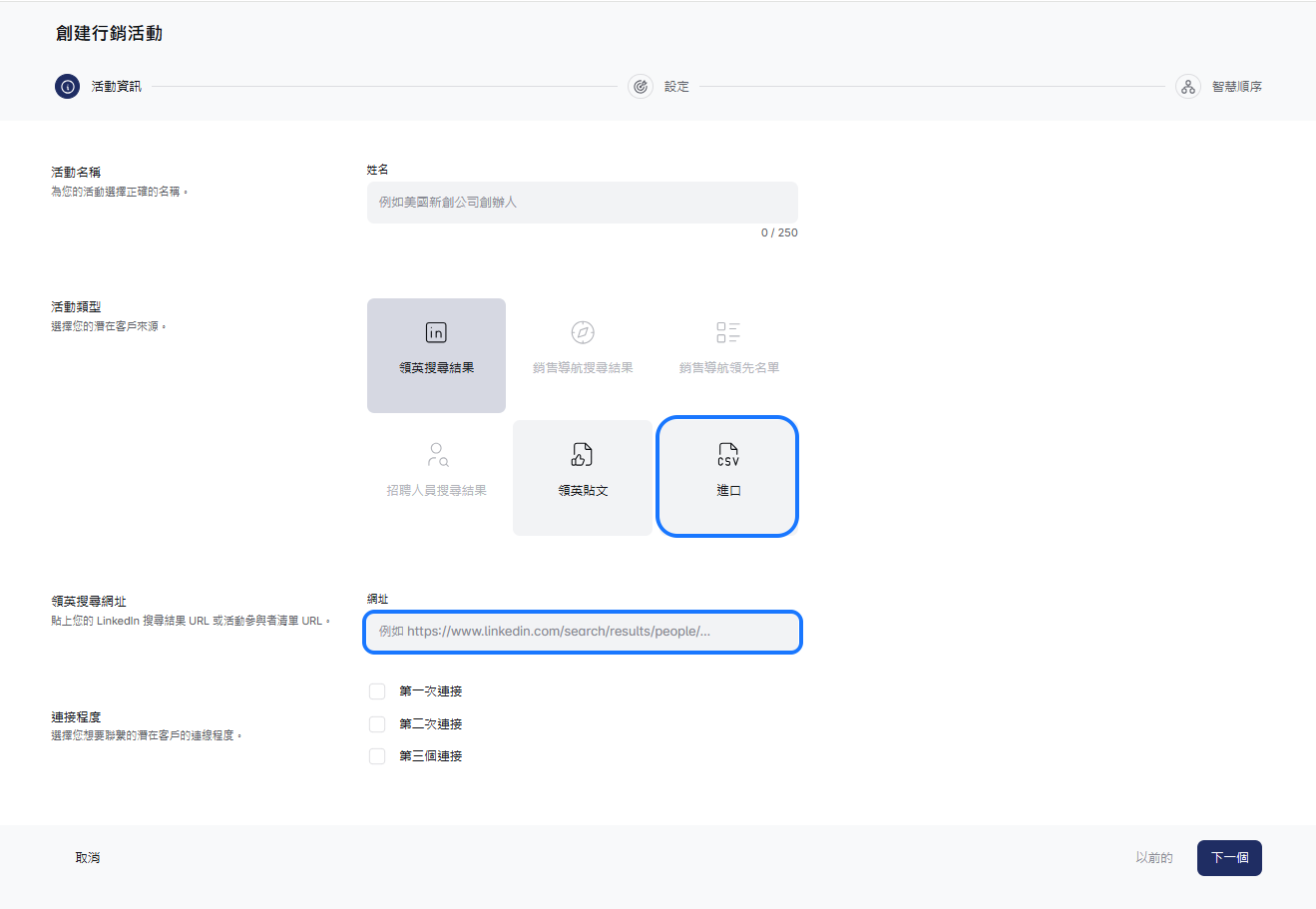1316x909 pixels.
Task: Focus the 姓名 campaign name field
Action: coord(582,203)
